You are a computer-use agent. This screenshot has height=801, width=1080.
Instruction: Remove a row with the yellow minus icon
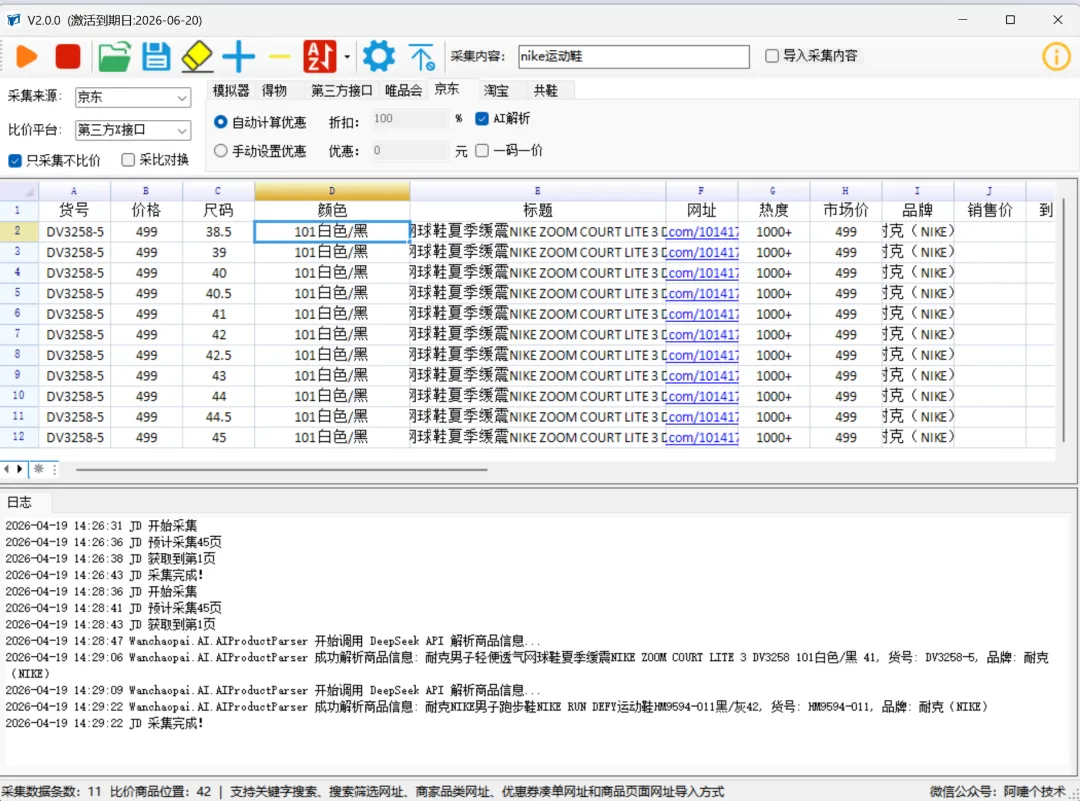click(x=280, y=56)
